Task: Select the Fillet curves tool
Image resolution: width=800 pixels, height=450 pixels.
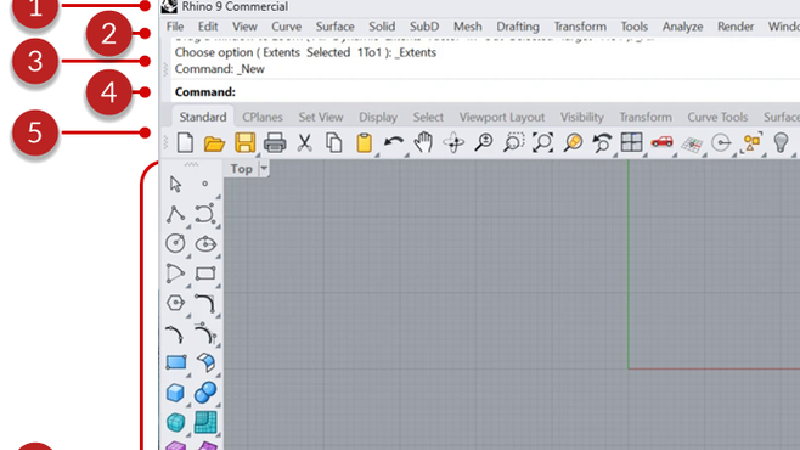Action: pyautogui.click(x=205, y=304)
